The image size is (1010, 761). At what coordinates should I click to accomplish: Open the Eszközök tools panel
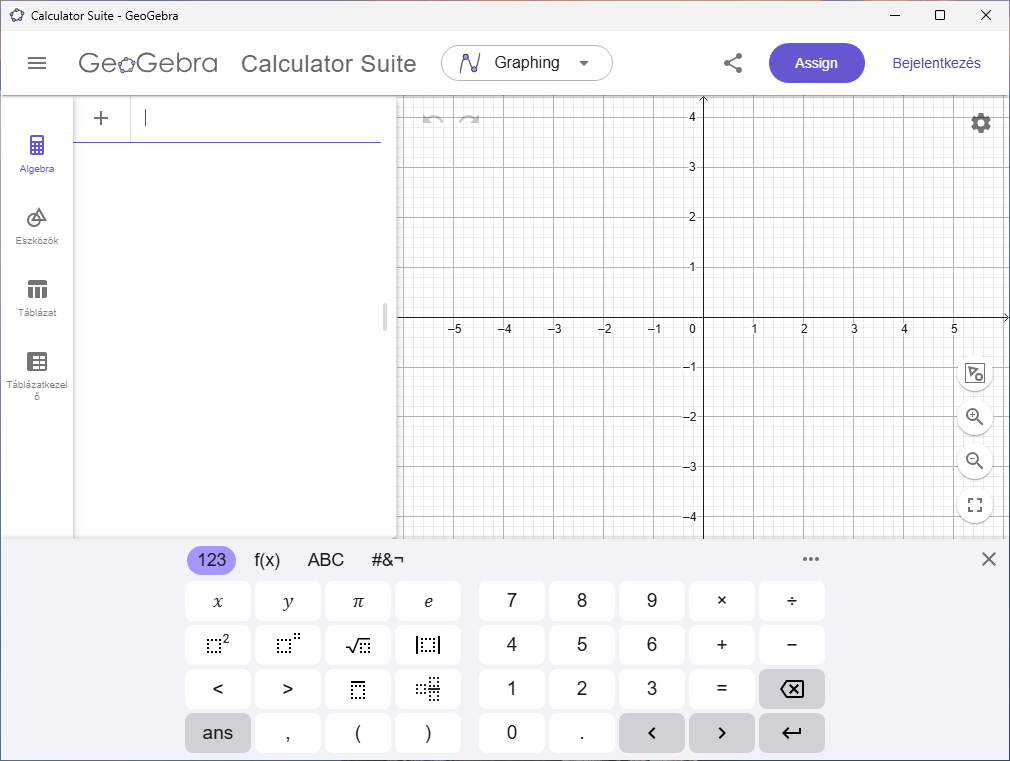coord(37,226)
